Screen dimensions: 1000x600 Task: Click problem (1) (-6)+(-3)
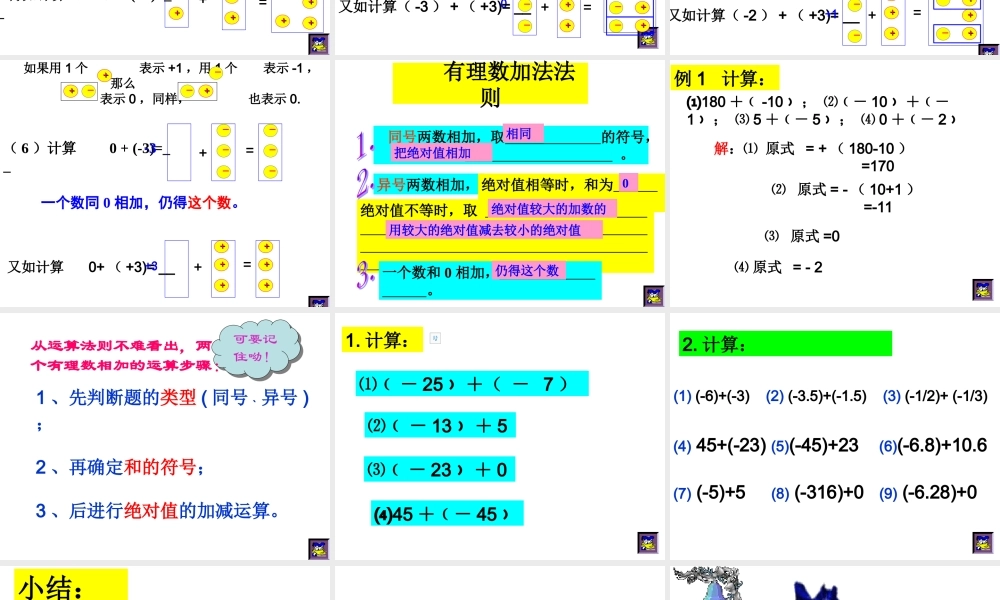point(712,396)
